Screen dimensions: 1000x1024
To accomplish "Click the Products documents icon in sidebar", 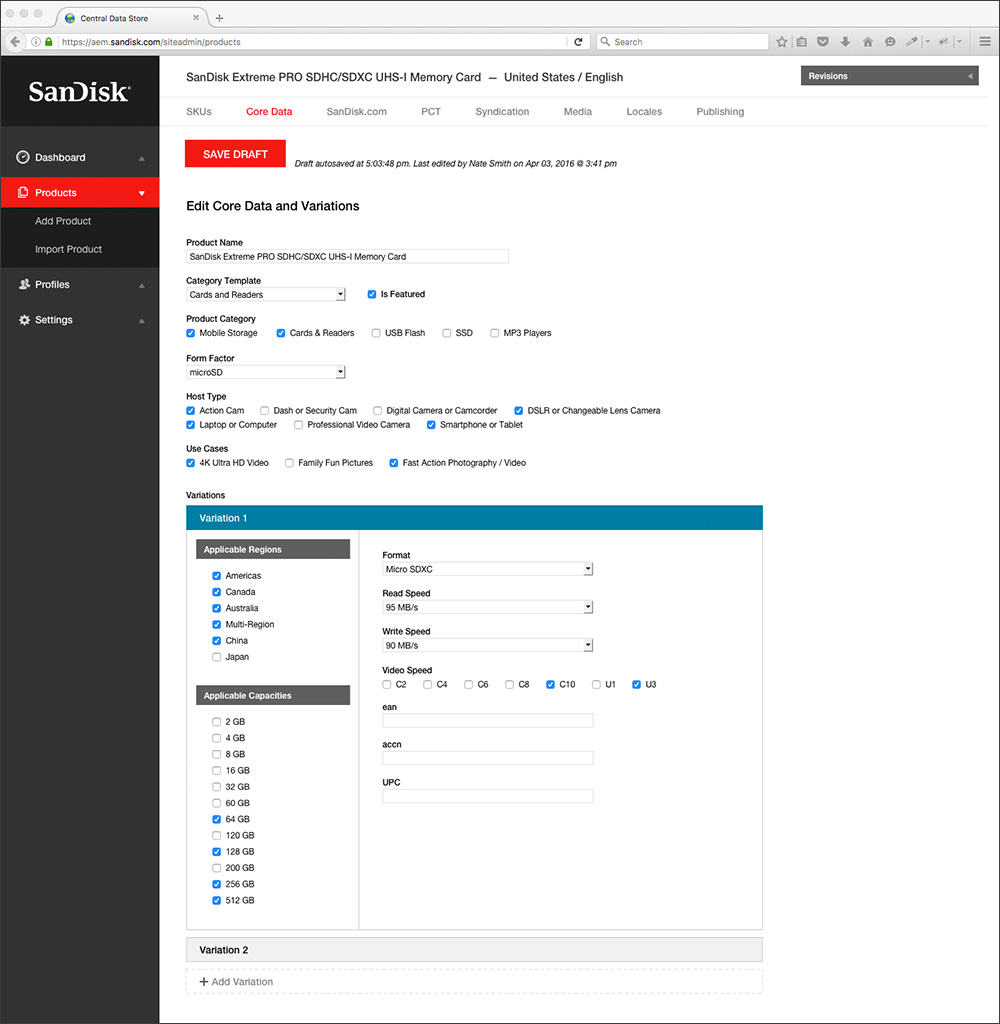I will tap(23, 193).
